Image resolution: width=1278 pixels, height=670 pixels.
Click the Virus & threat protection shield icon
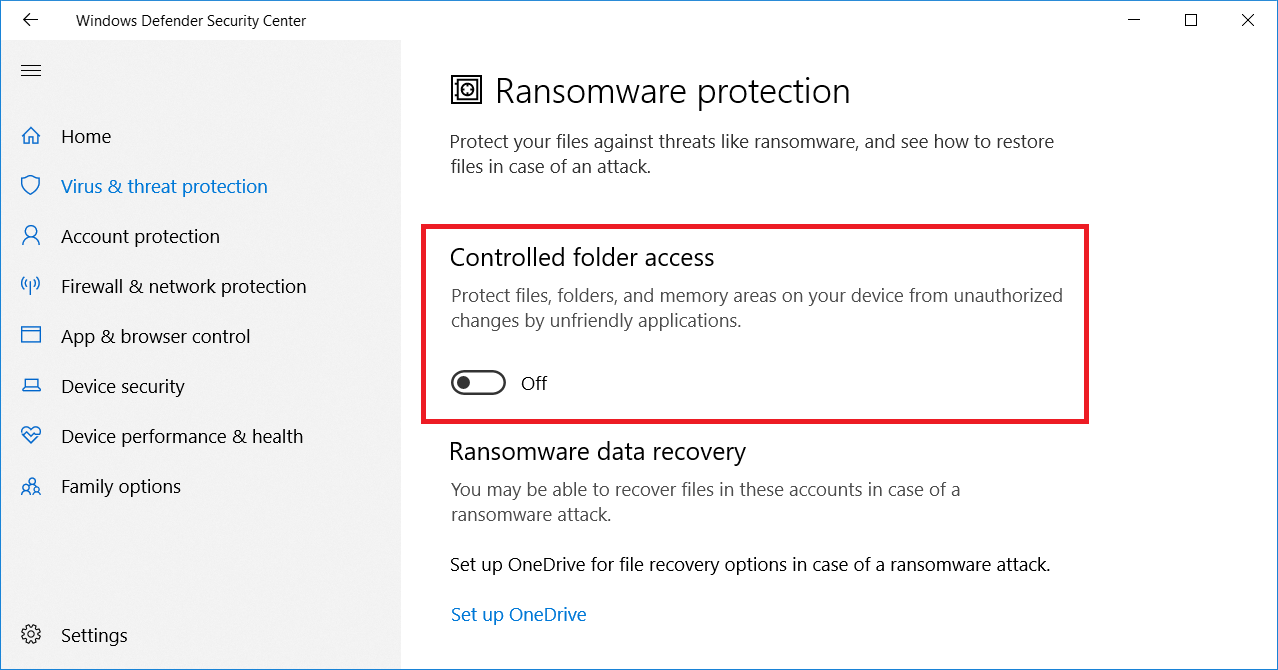tap(31, 186)
